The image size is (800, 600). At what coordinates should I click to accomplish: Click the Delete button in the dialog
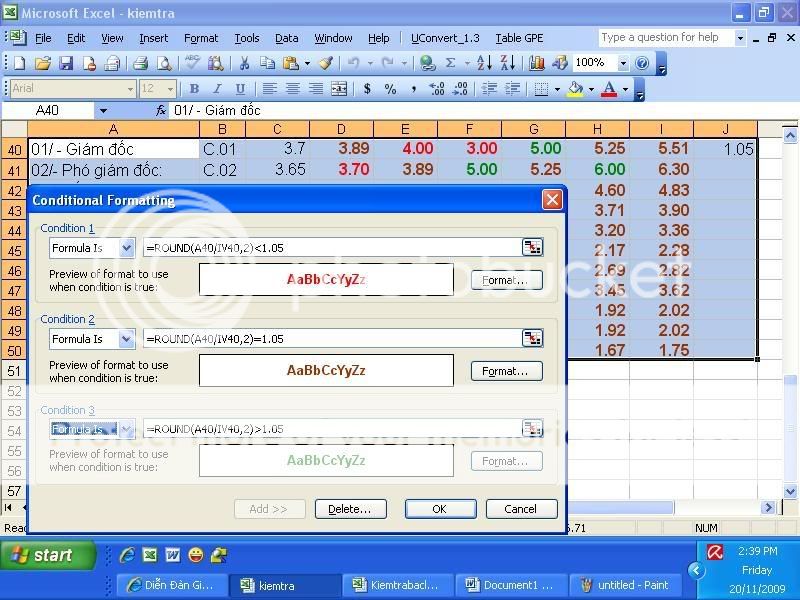click(x=350, y=509)
